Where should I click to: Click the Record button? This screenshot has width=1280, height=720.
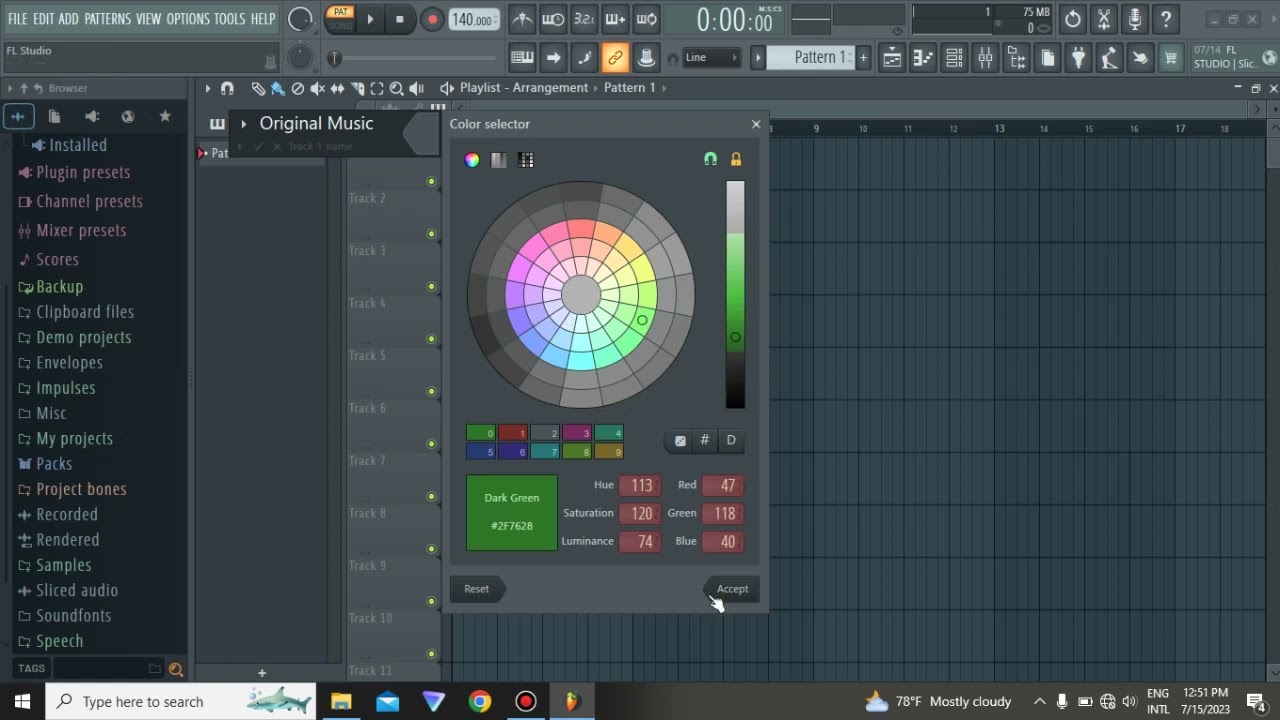pos(432,19)
